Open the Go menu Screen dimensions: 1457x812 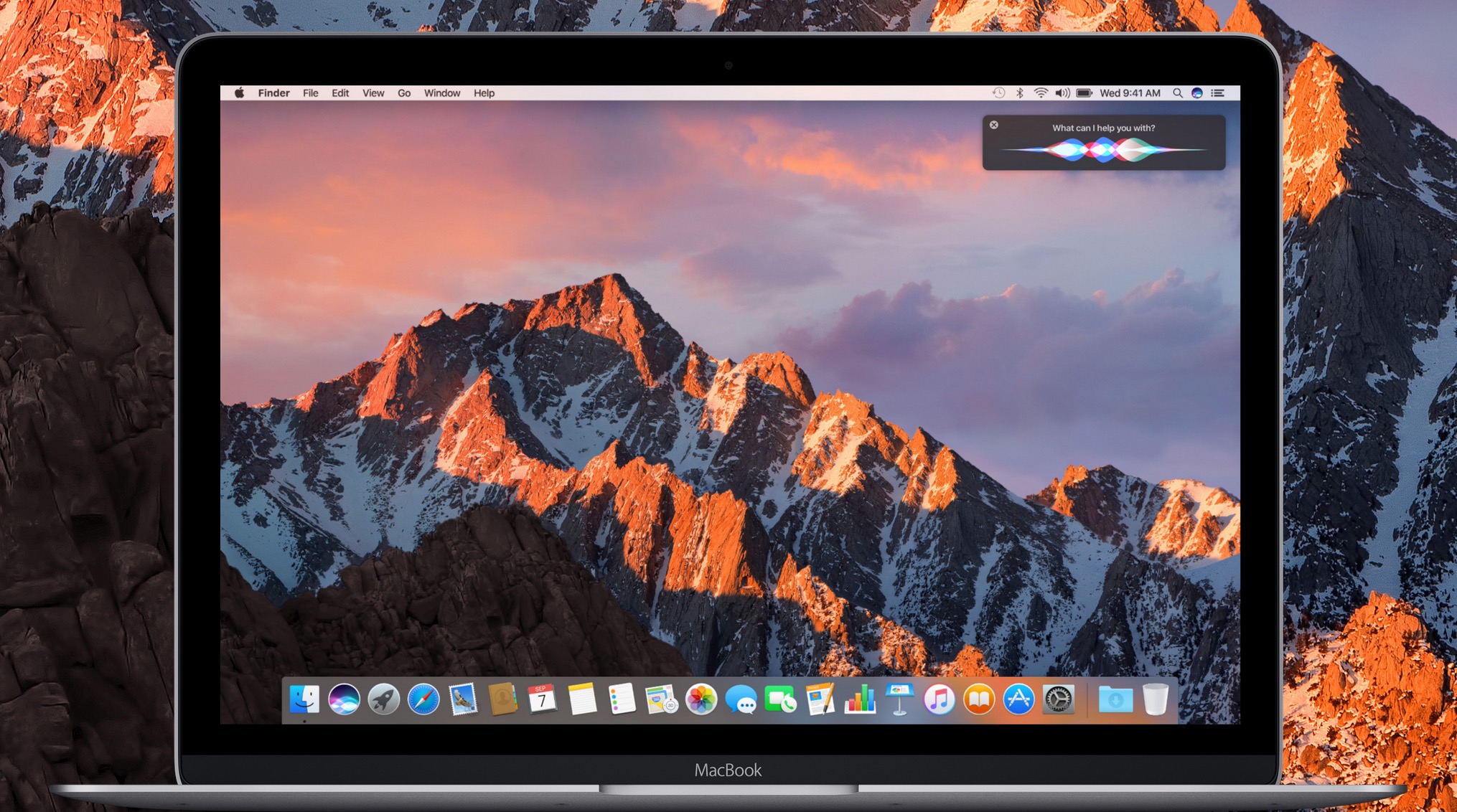pos(404,93)
